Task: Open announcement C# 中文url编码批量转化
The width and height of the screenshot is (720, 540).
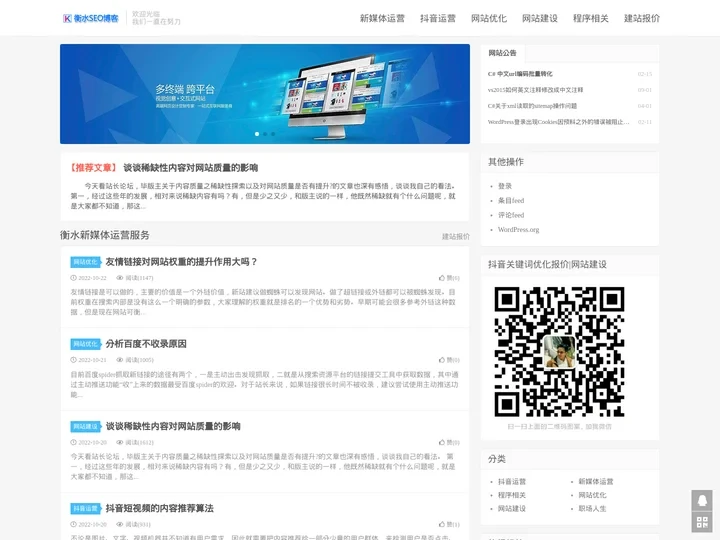Action: click(x=520, y=74)
